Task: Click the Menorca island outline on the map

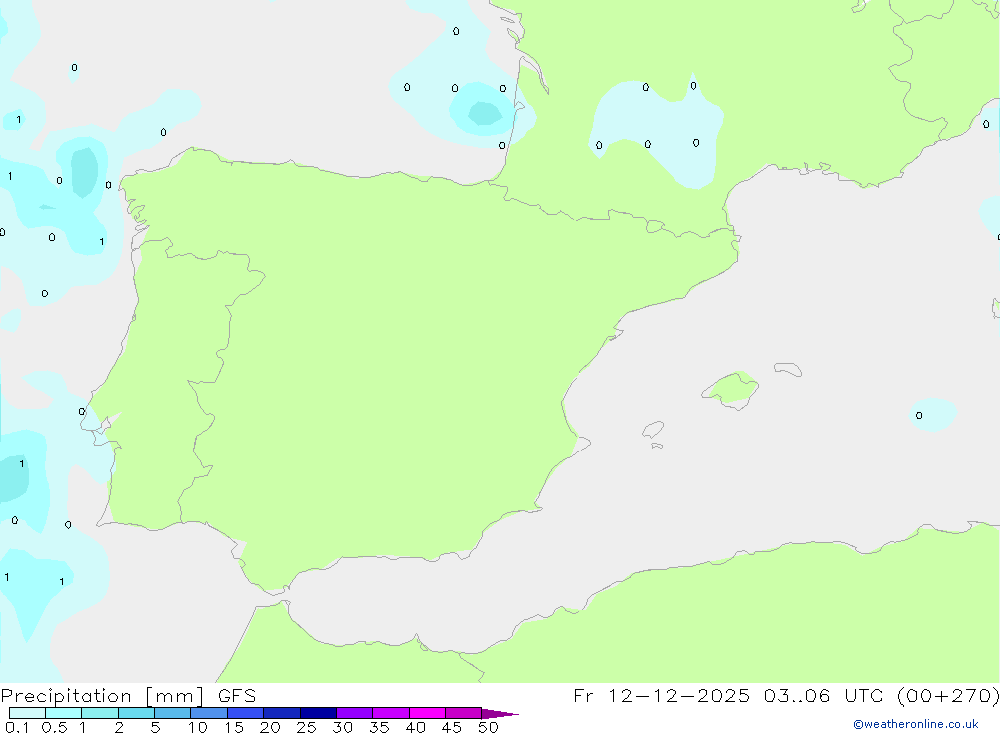Action: [788, 369]
